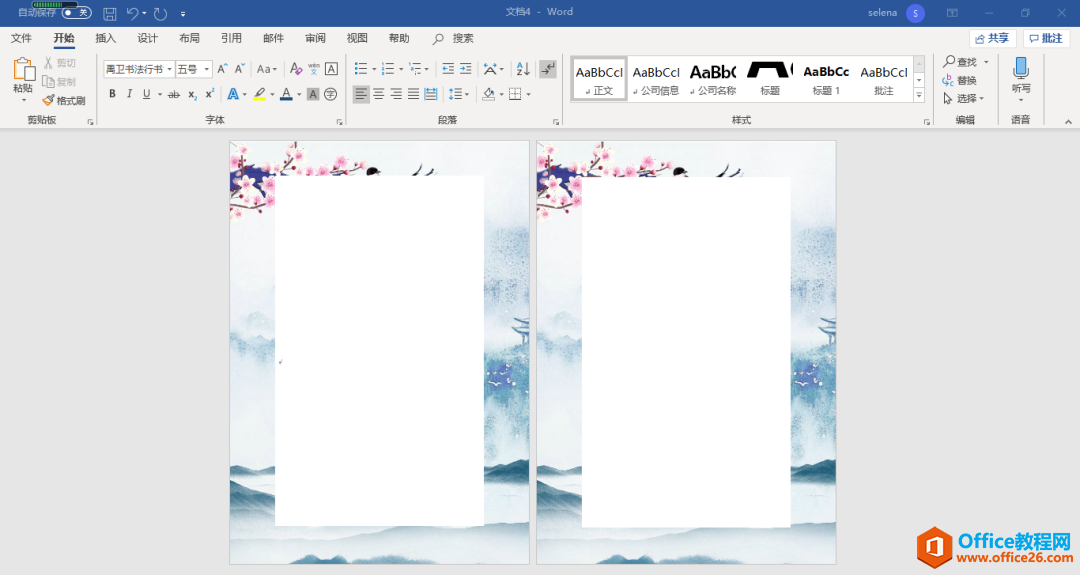
Task: Click the Share (共享) button
Action: (x=992, y=38)
